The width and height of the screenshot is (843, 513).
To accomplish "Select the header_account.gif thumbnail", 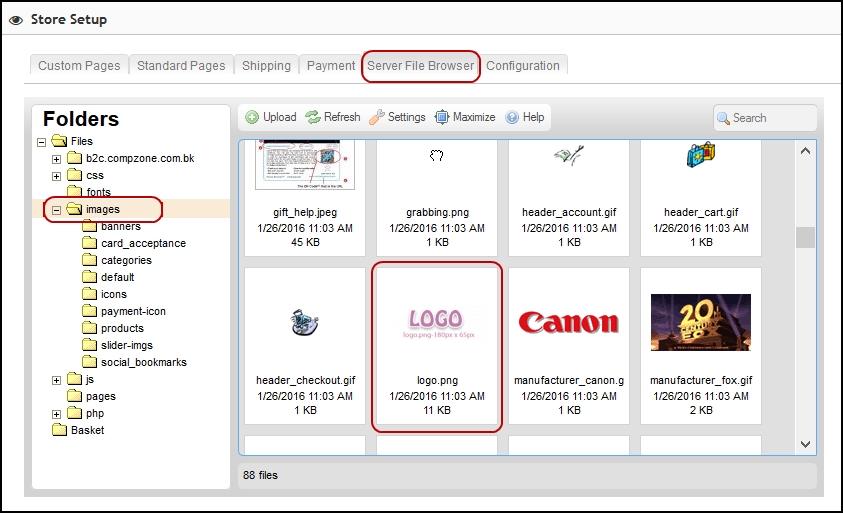I will click(x=569, y=155).
